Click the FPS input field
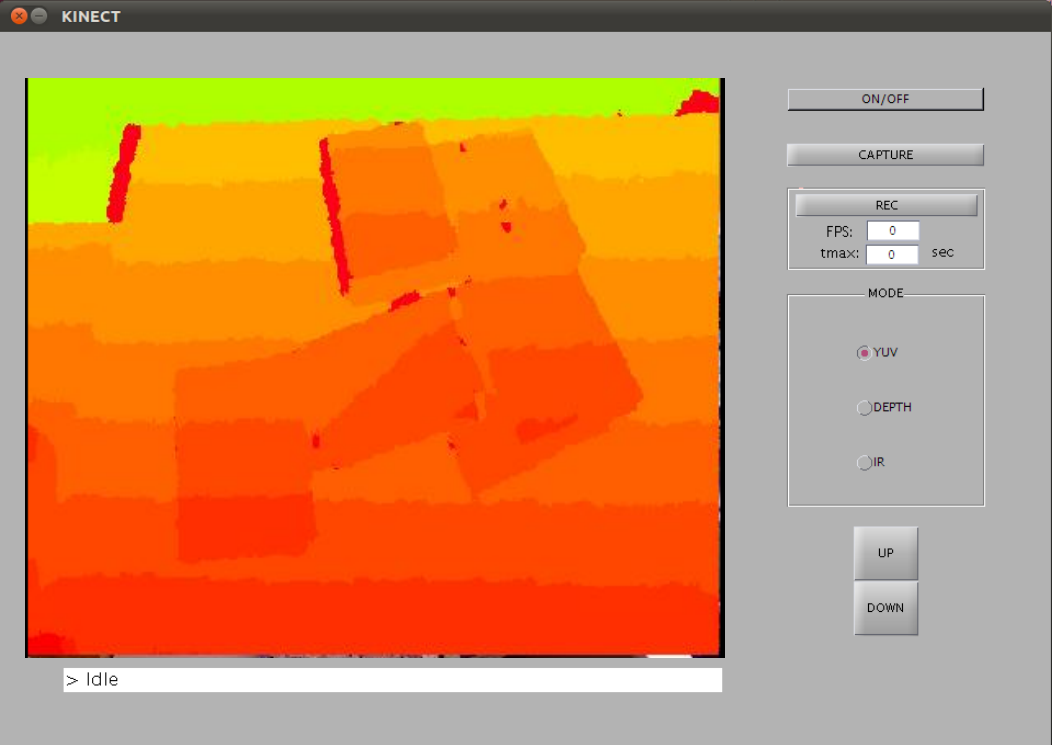Image resolution: width=1052 pixels, height=745 pixels. [892, 231]
